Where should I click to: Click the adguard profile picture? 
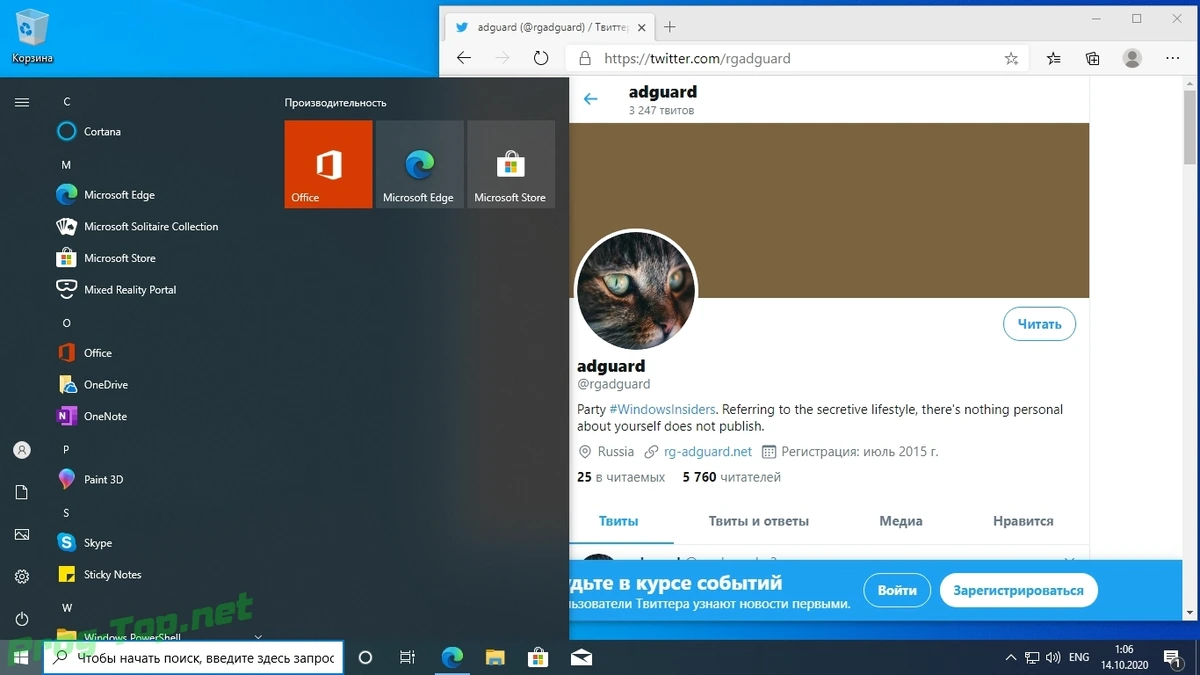click(x=636, y=290)
